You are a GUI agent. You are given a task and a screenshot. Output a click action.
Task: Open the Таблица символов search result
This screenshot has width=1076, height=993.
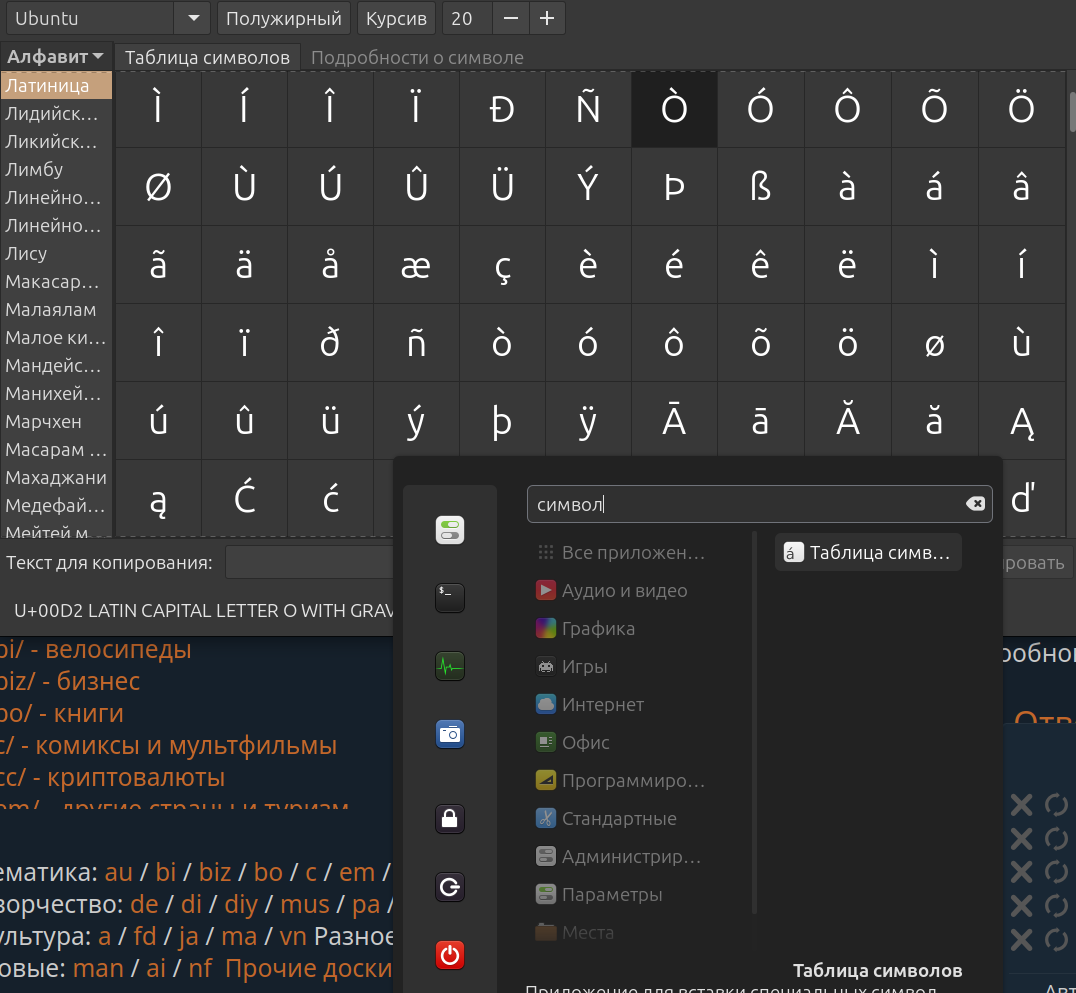pyautogui.click(x=867, y=552)
